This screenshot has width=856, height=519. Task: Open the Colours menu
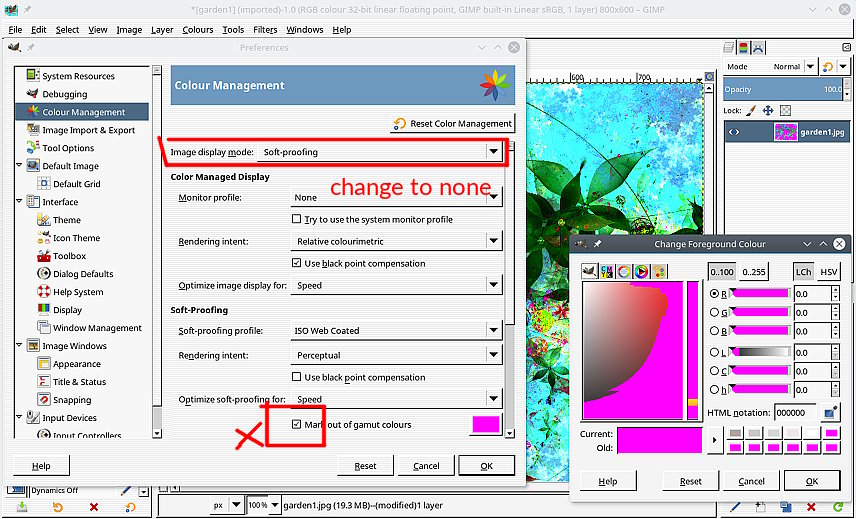198,29
